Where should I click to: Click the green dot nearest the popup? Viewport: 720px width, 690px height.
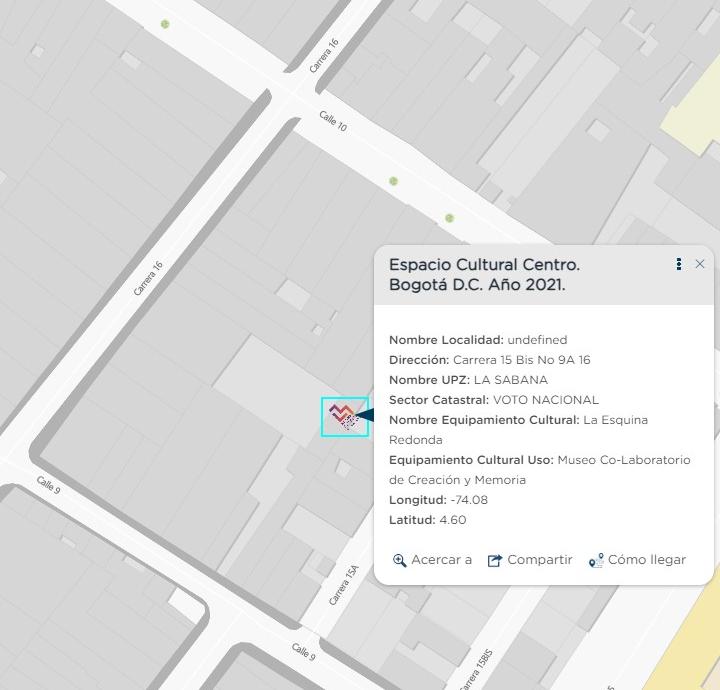(x=449, y=218)
